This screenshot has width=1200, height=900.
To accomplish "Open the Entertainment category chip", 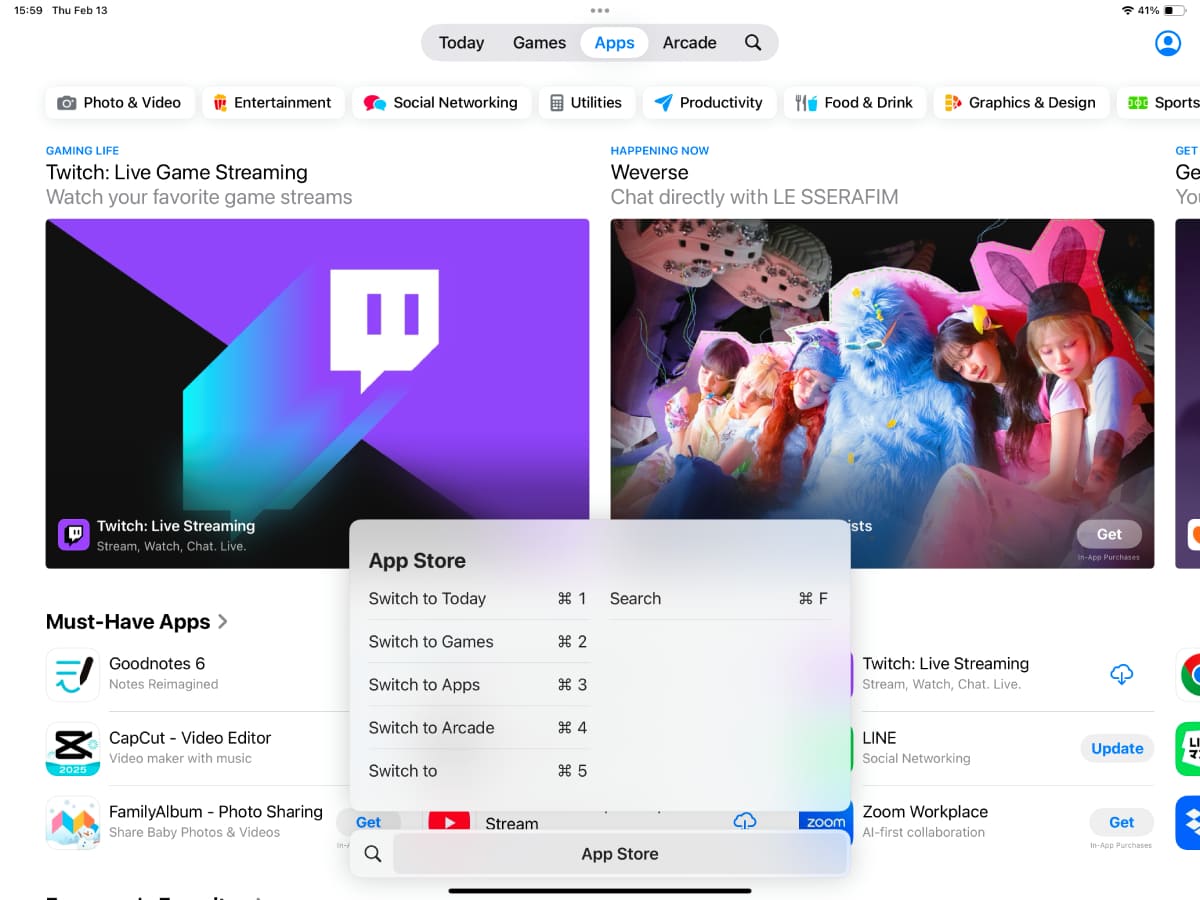I will pyautogui.click(x=273, y=102).
